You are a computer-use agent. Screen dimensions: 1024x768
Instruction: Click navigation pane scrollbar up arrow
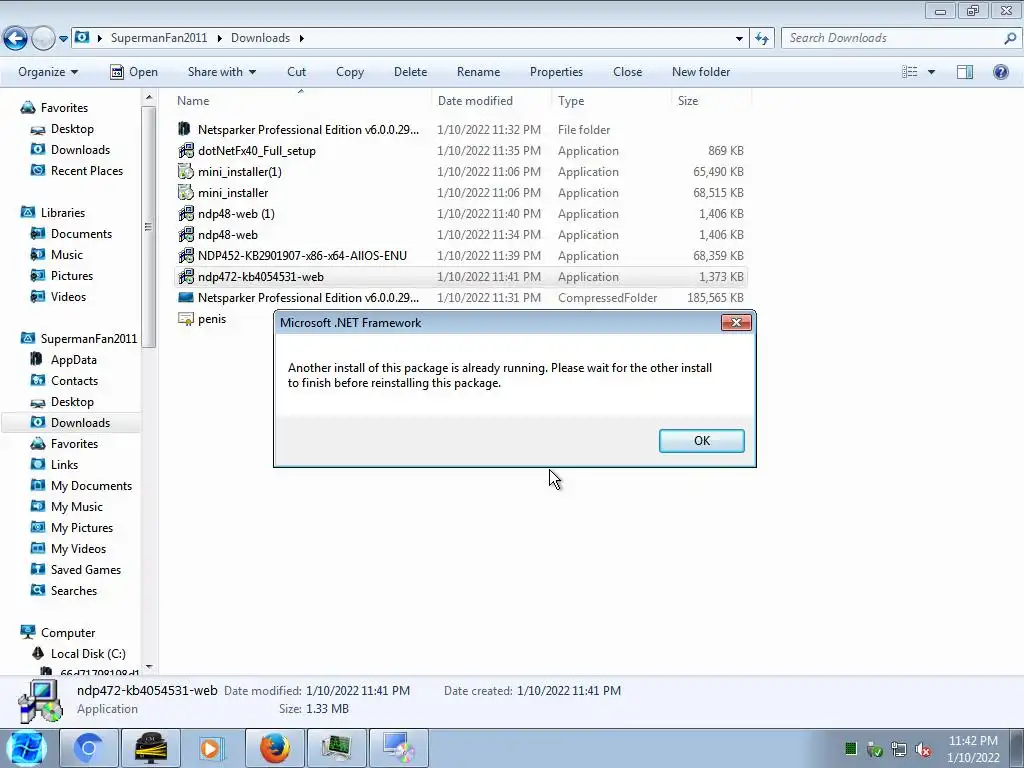coord(149,97)
